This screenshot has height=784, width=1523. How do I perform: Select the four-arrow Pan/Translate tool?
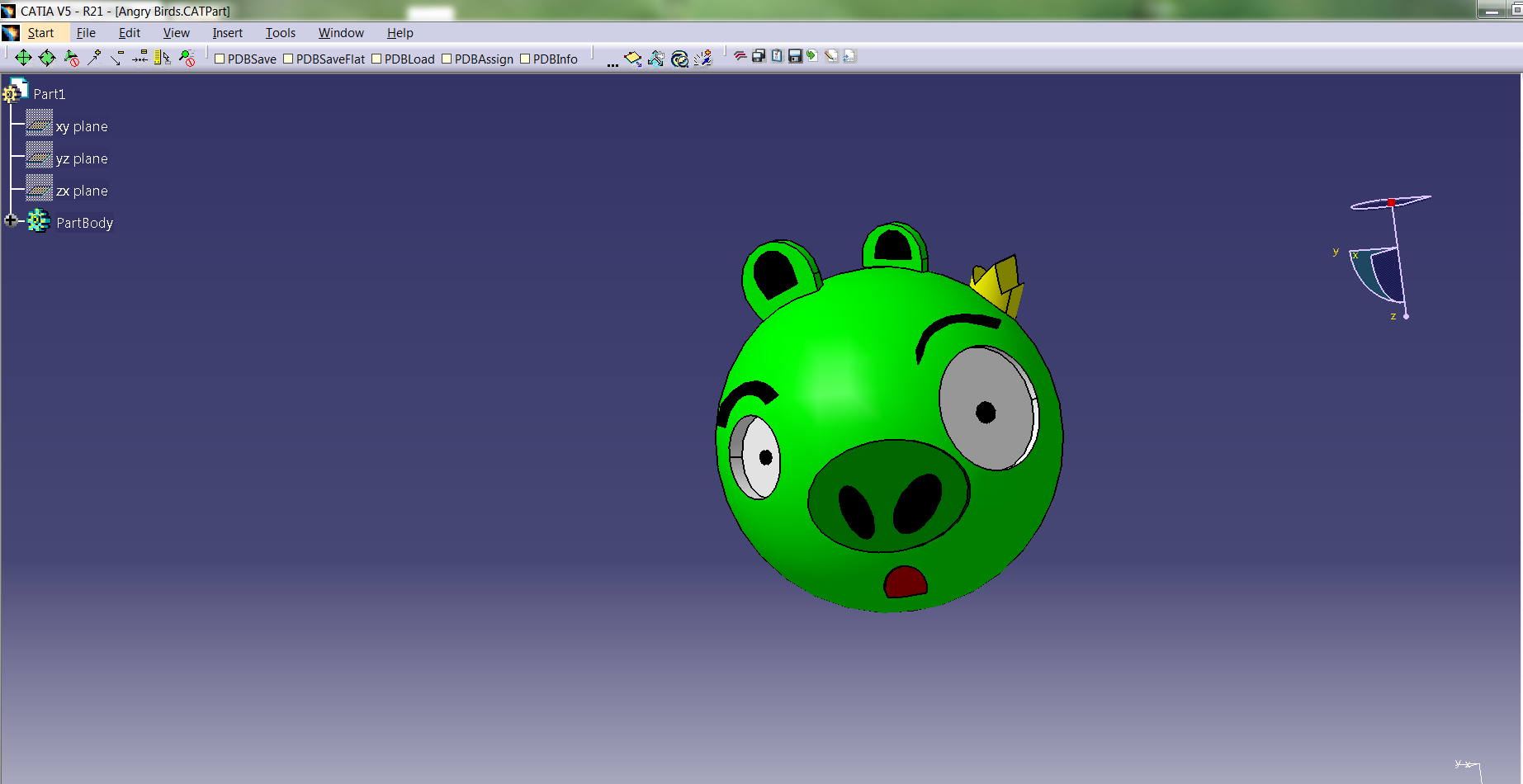(x=23, y=58)
